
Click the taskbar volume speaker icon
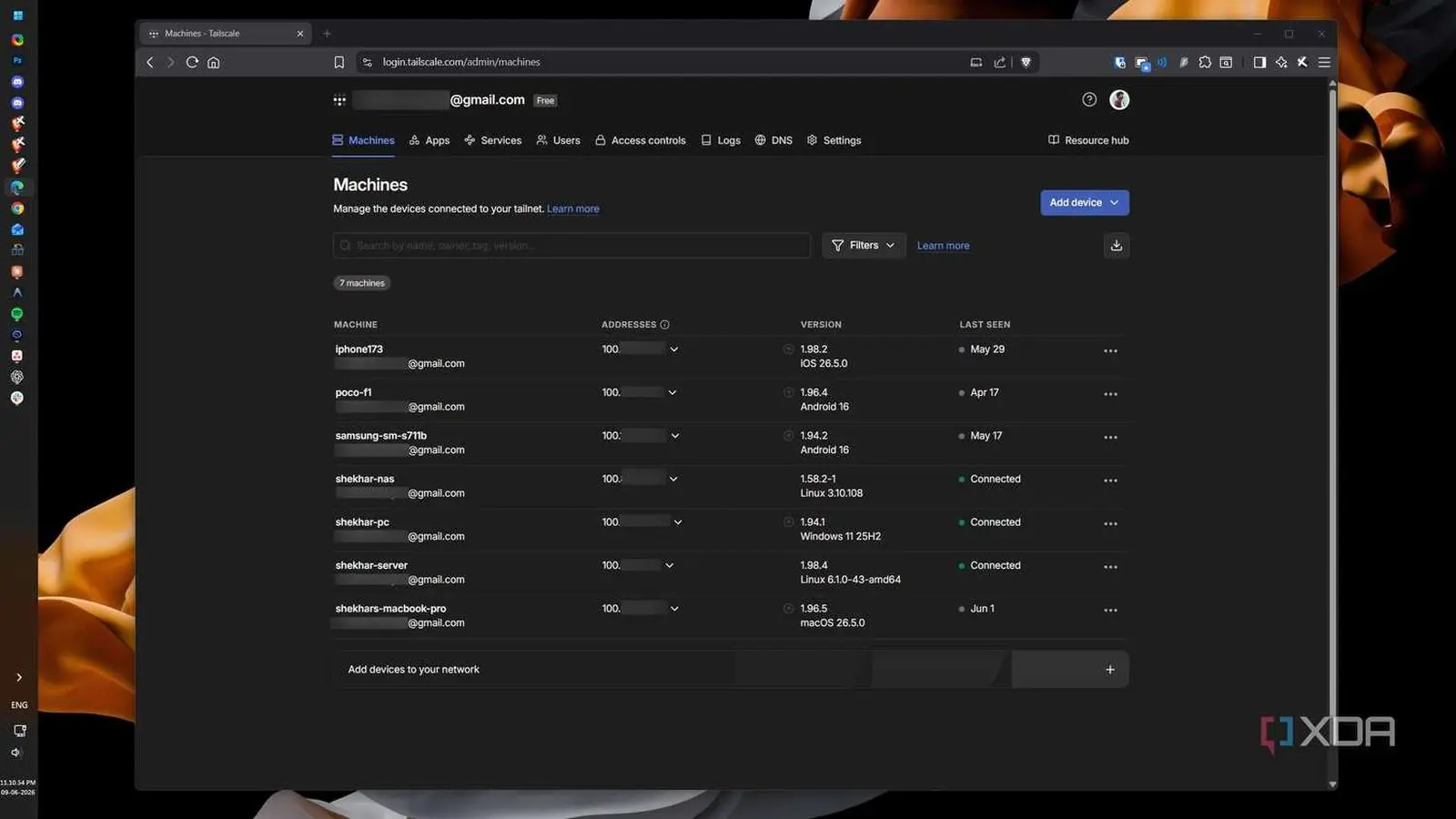pos(15,753)
